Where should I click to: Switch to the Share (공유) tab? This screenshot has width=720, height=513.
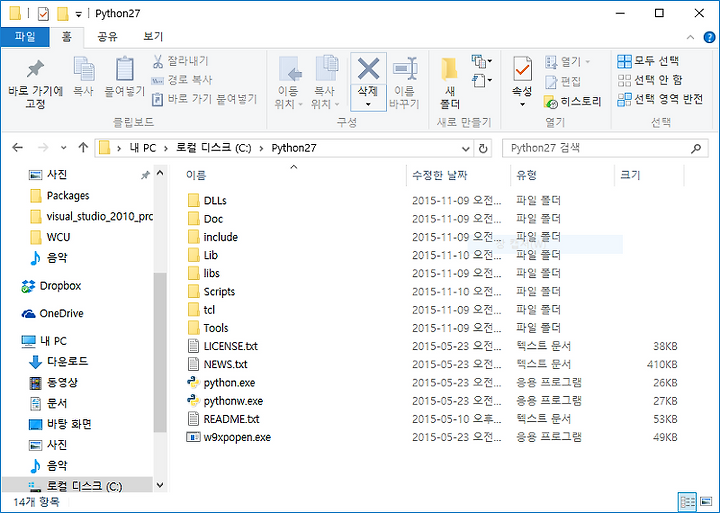click(x=107, y=37)
